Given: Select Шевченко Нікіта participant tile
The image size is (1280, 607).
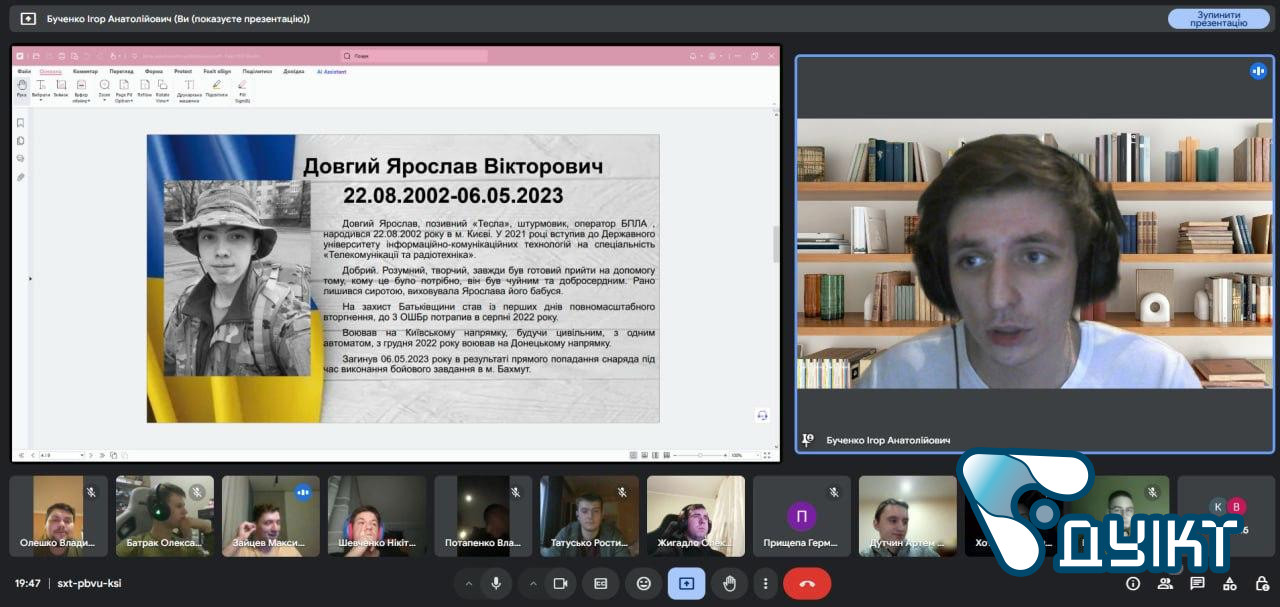Looking at the screenshot, I should coord(376,515).
